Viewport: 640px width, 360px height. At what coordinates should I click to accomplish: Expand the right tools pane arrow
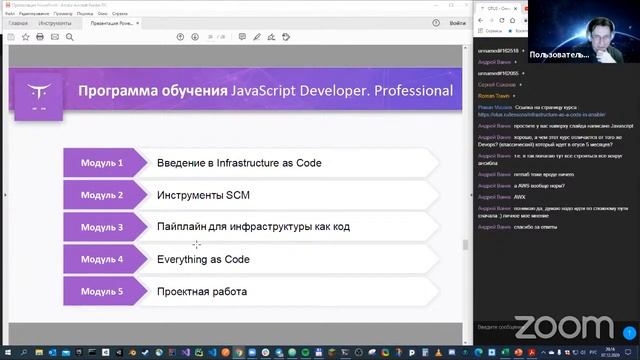coord(471,195)
